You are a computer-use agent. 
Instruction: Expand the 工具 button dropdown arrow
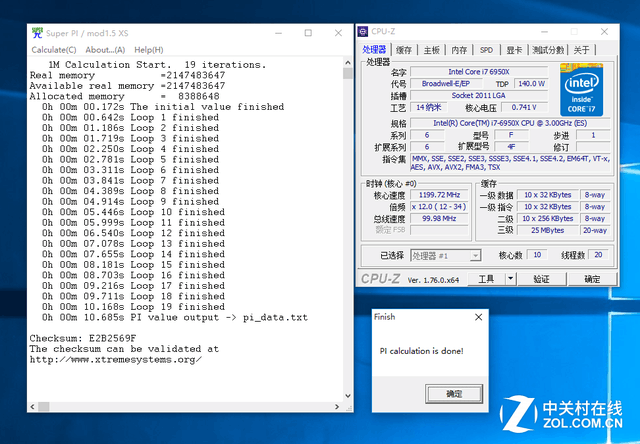[511, 279]
